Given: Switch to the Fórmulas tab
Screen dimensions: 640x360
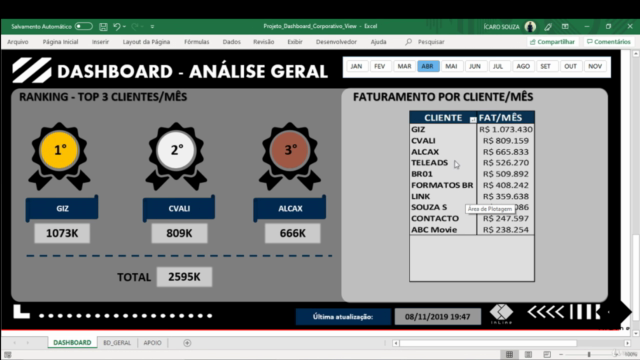Looking at the screenshot, I should [x=196, y=42].
